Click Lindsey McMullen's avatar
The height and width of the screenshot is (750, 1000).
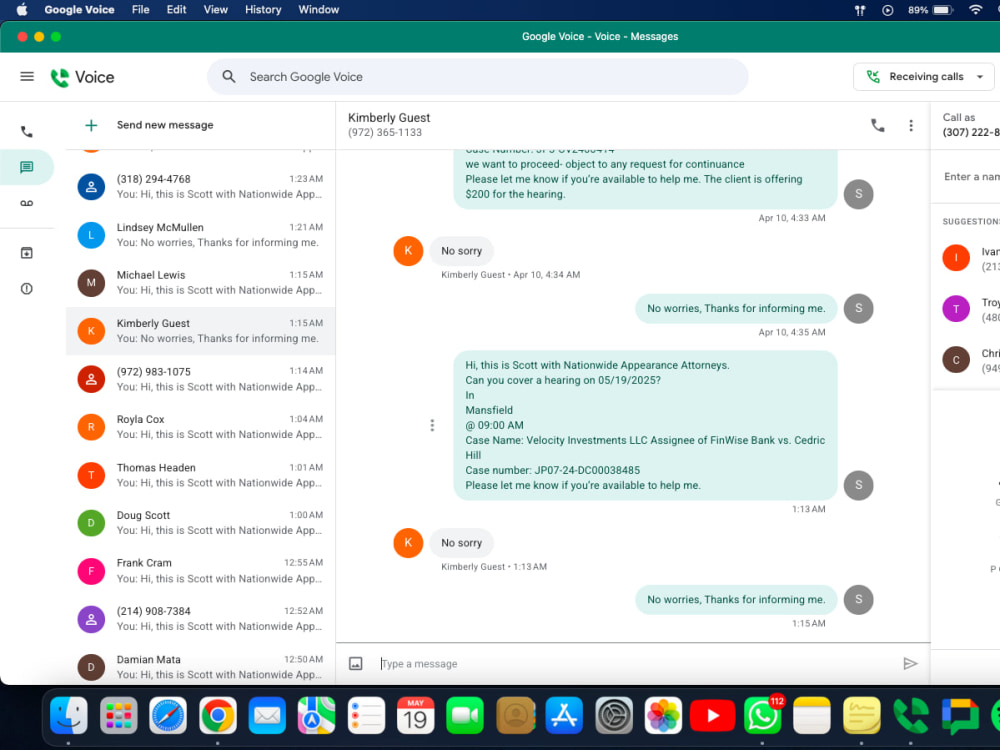click(91, 235)
